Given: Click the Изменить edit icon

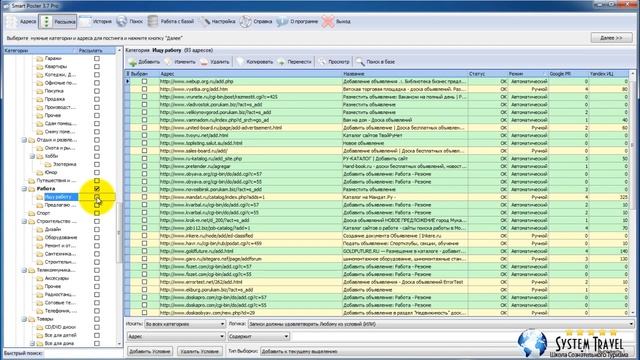Looking at the screenshot, I should [168, 62].
